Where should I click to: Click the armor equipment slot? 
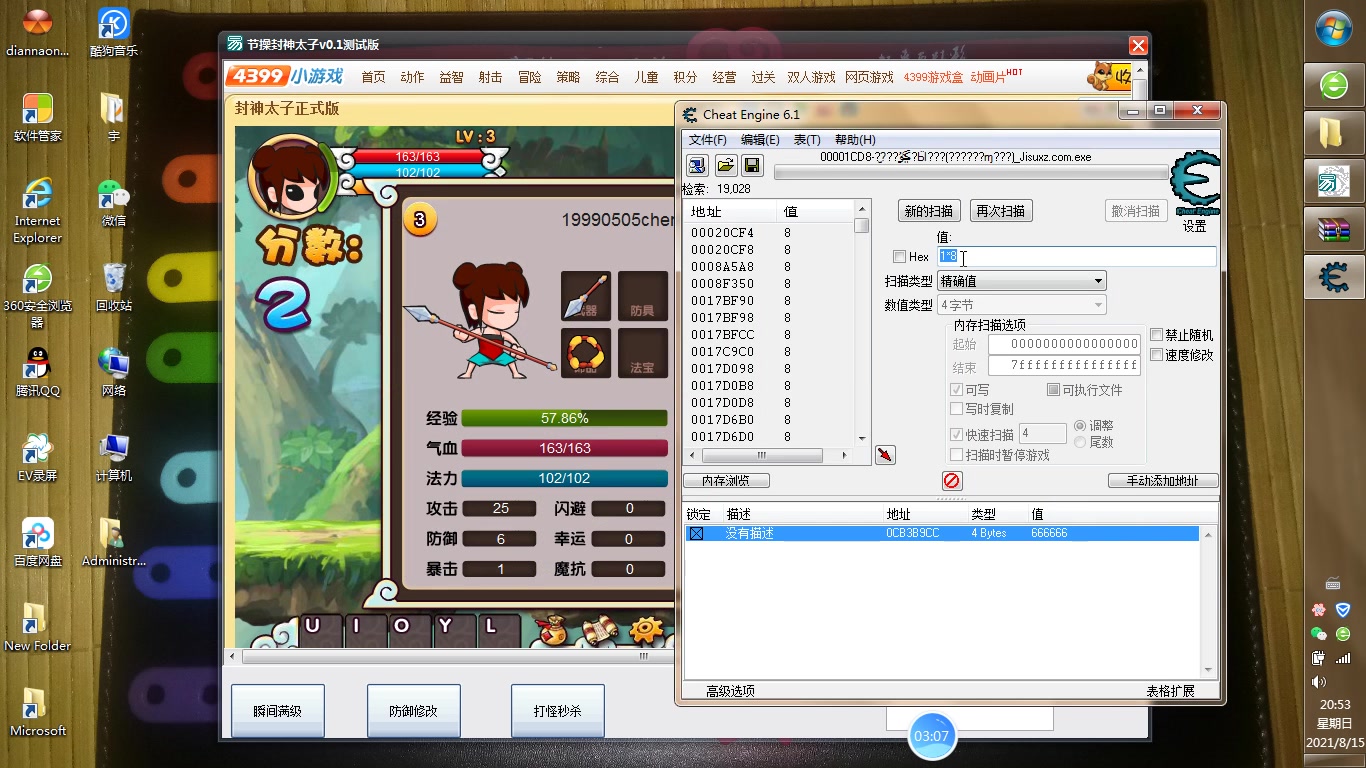(x=642, y=297)
